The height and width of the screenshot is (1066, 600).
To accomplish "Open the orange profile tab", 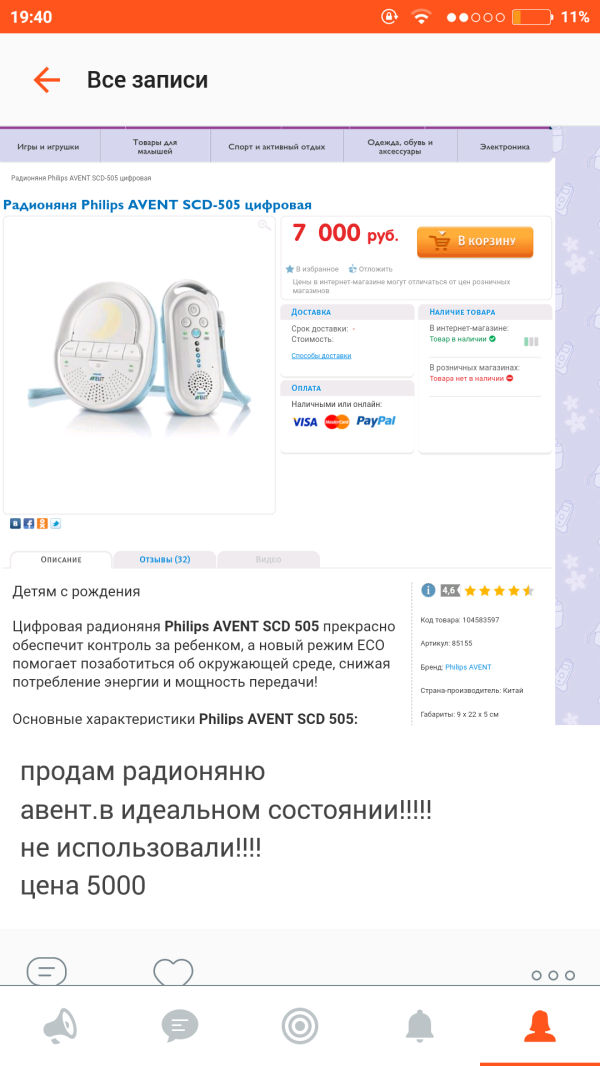I will (x=540, y=1026).
